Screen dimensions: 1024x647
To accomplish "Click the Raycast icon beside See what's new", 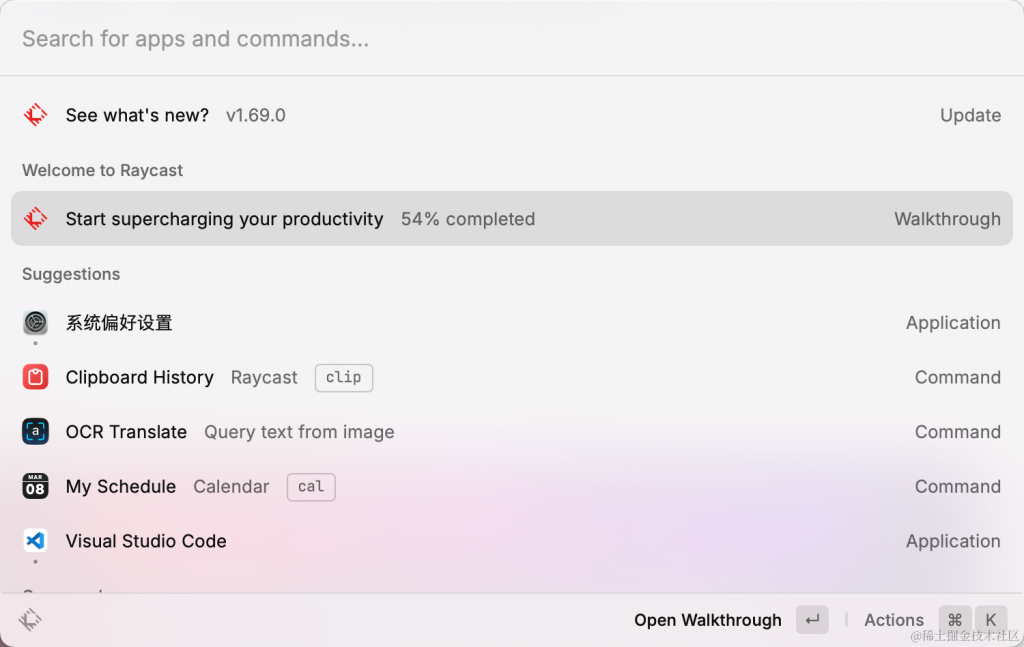I will [35, 115].
